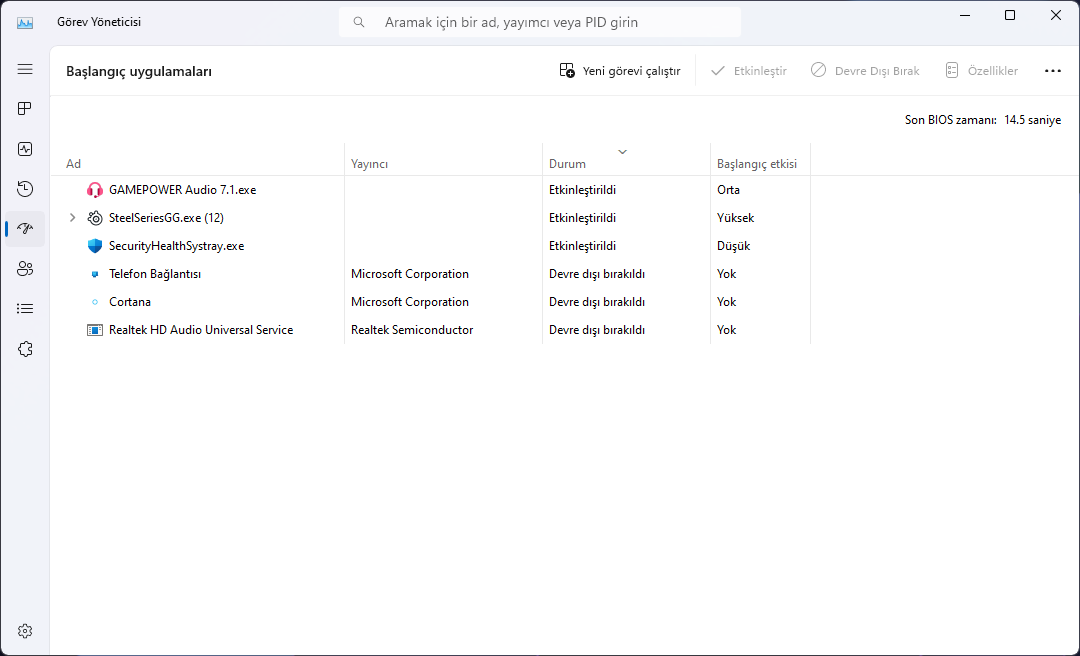Open the Details list sidebar icon
Image resolution: width=1080 pixels, height=656 pixels.
(25, 308)
